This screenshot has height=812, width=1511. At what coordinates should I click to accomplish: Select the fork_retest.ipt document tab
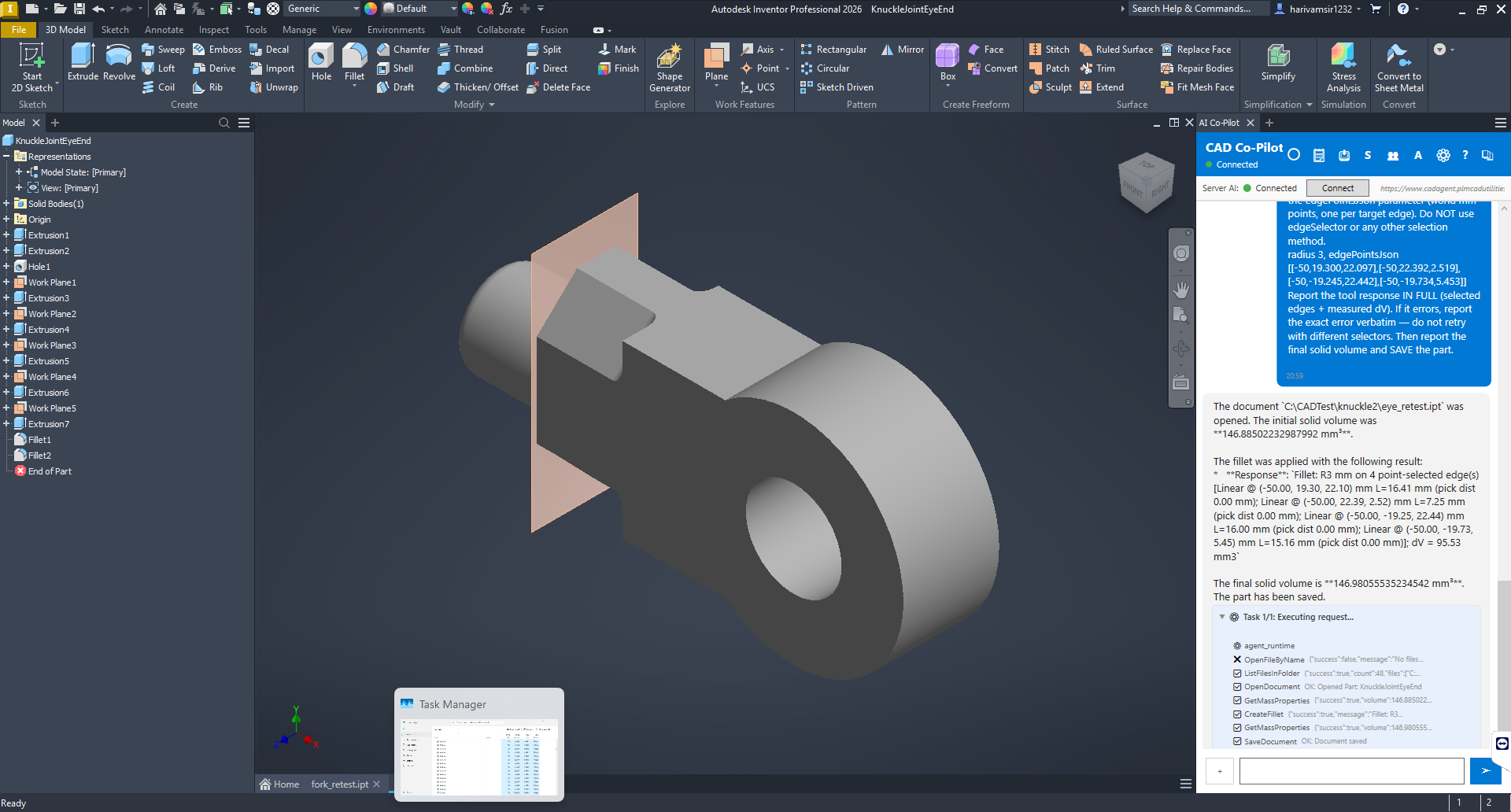(x=339, y=784)
